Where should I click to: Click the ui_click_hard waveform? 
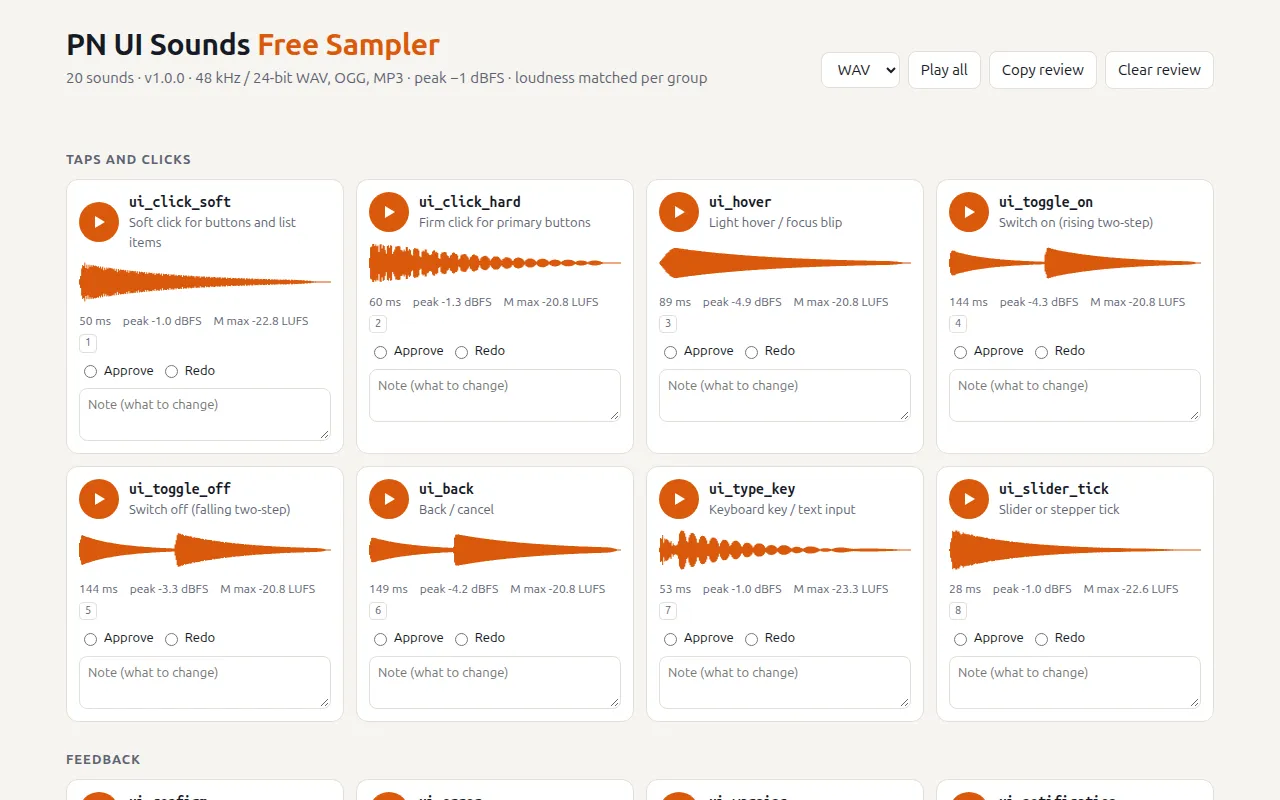[x=495, y=263]
